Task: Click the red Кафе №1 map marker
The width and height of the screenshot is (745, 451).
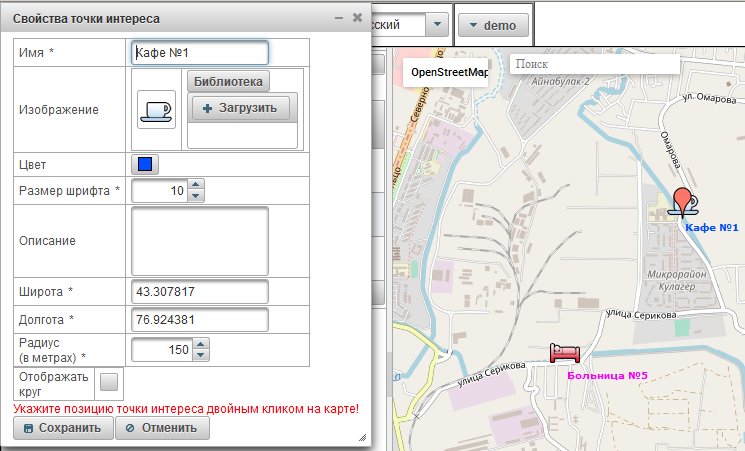Action: pos(684,200)
